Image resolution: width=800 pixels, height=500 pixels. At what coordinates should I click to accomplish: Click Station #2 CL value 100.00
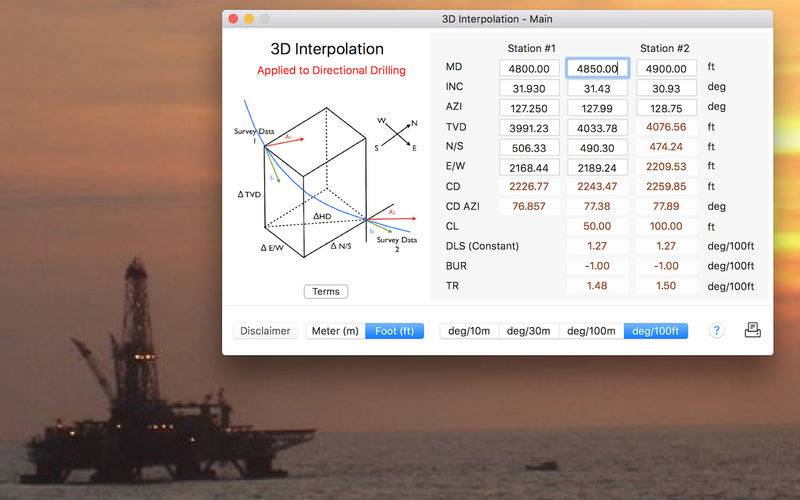(666, 227)
